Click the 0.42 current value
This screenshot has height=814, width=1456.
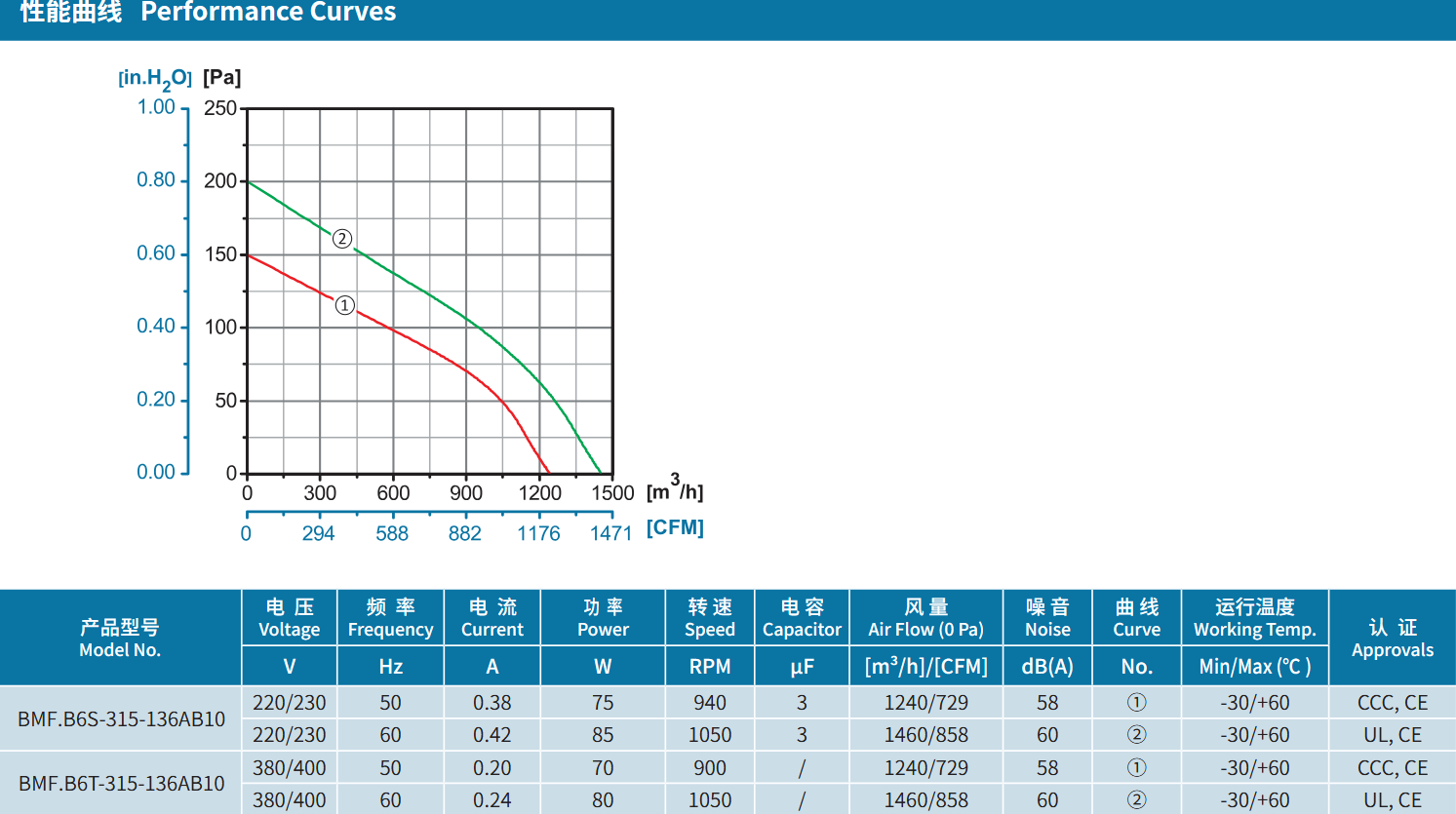492,735
